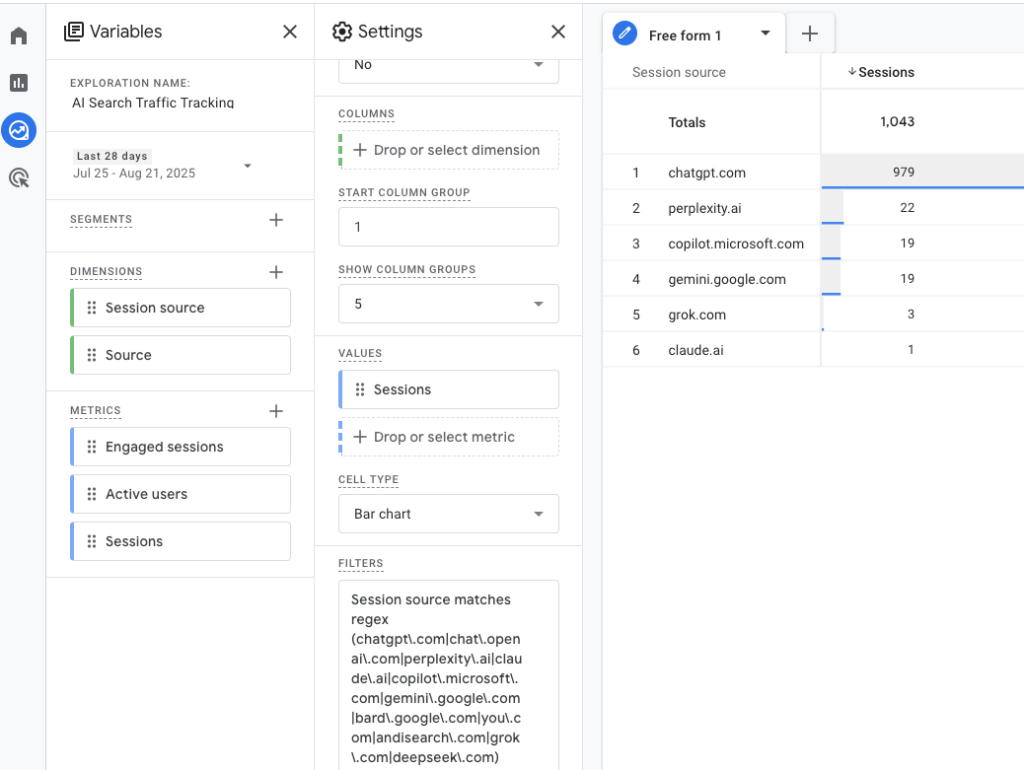The image size is (1024, 770).
Task: Click Sessions column header
Action: point(886,72)
